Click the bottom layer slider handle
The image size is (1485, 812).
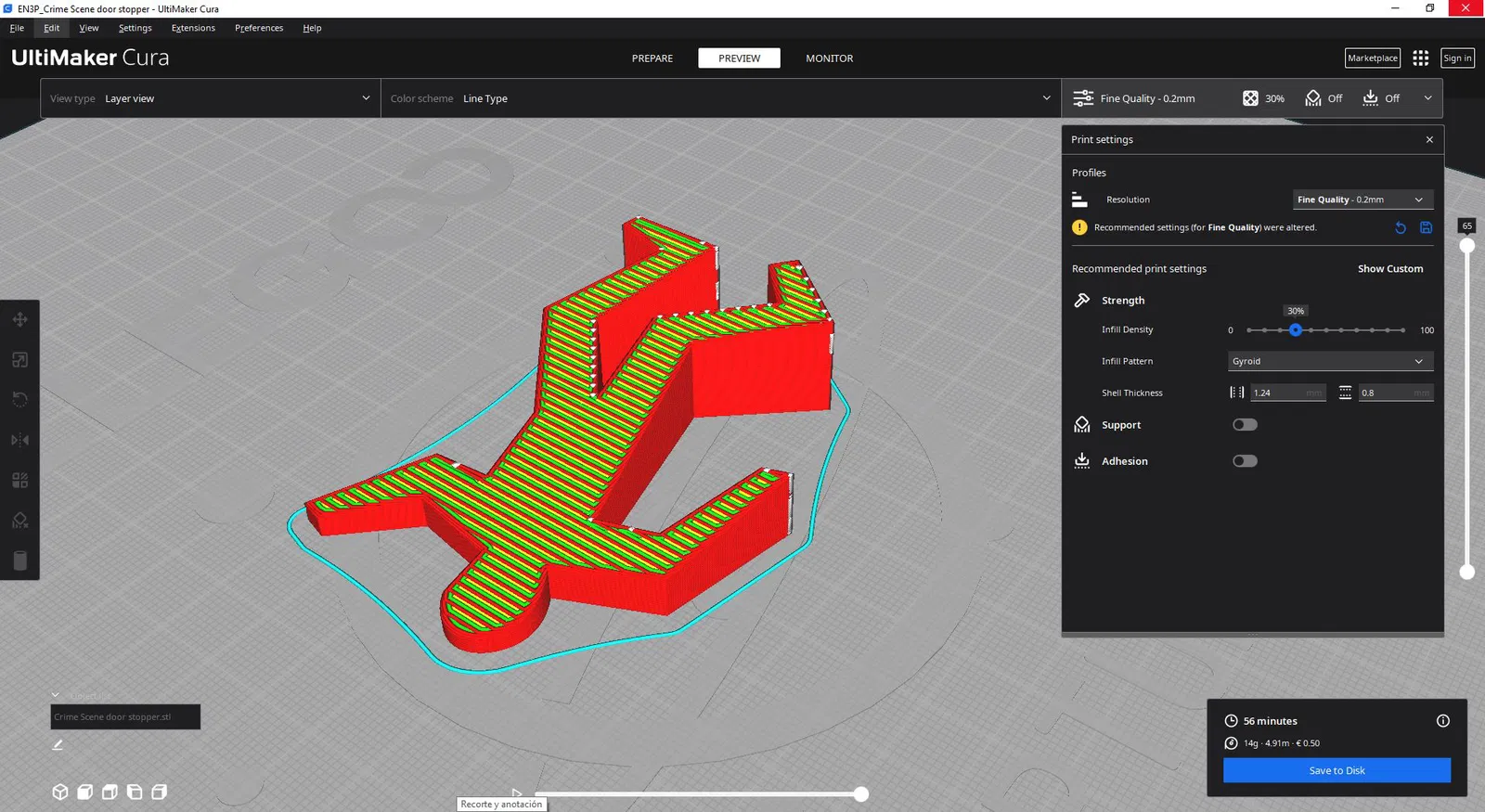[1467, 573]
